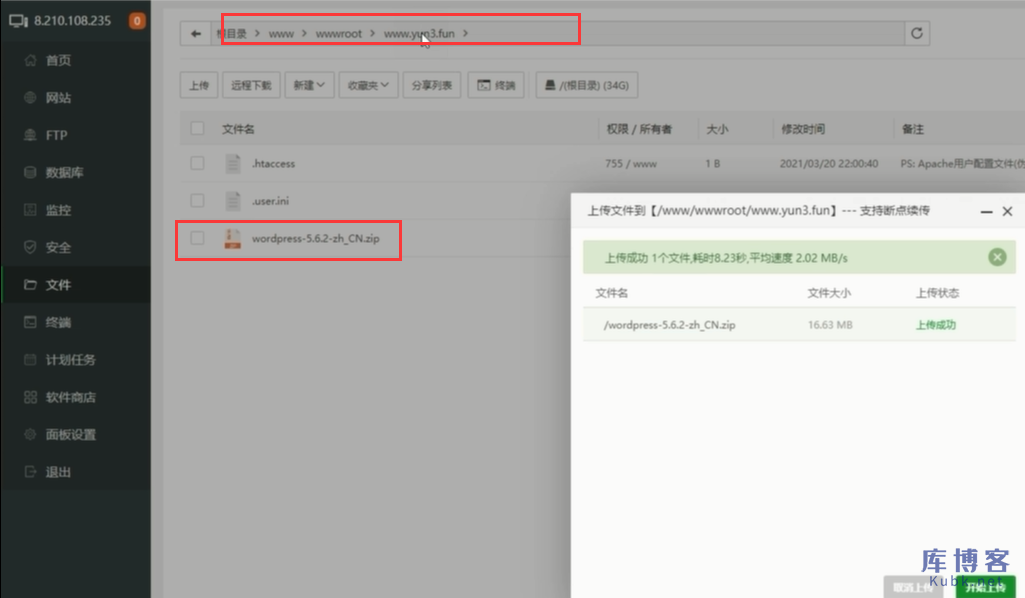Check the wordpress-5.6.2-zh_CN.zip checkbox
Screen dimensions: 1025x598
point(197,240)
